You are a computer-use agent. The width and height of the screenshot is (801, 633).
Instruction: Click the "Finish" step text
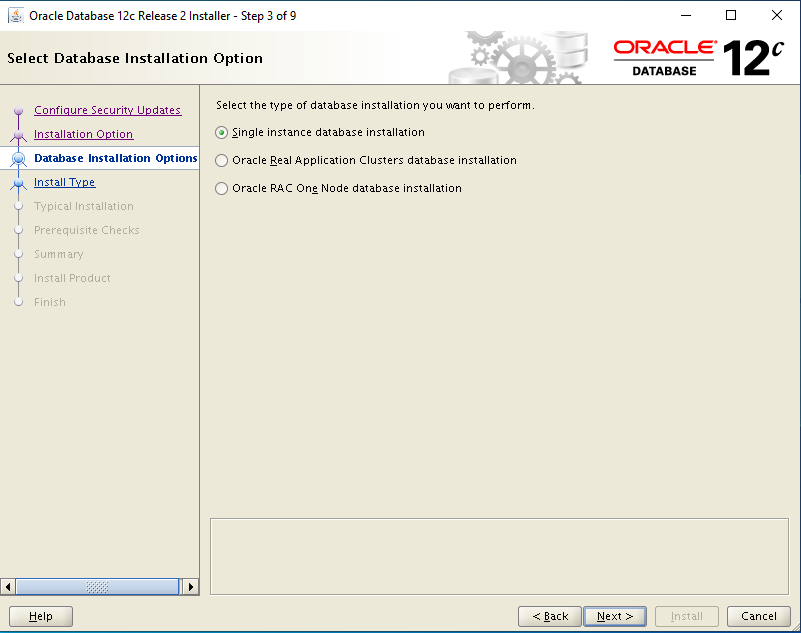coord(50,302)
